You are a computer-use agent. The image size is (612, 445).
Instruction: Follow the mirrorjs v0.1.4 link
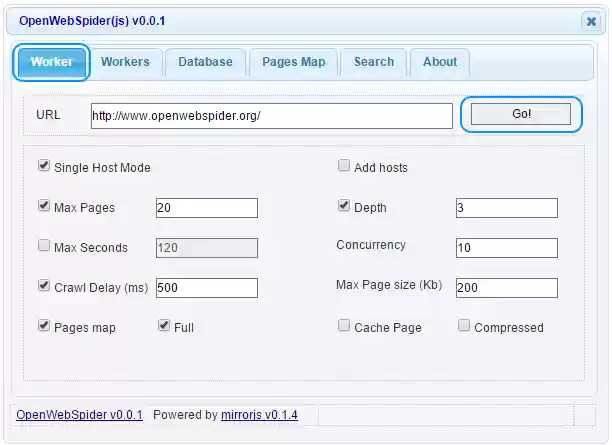click(259, 415)
